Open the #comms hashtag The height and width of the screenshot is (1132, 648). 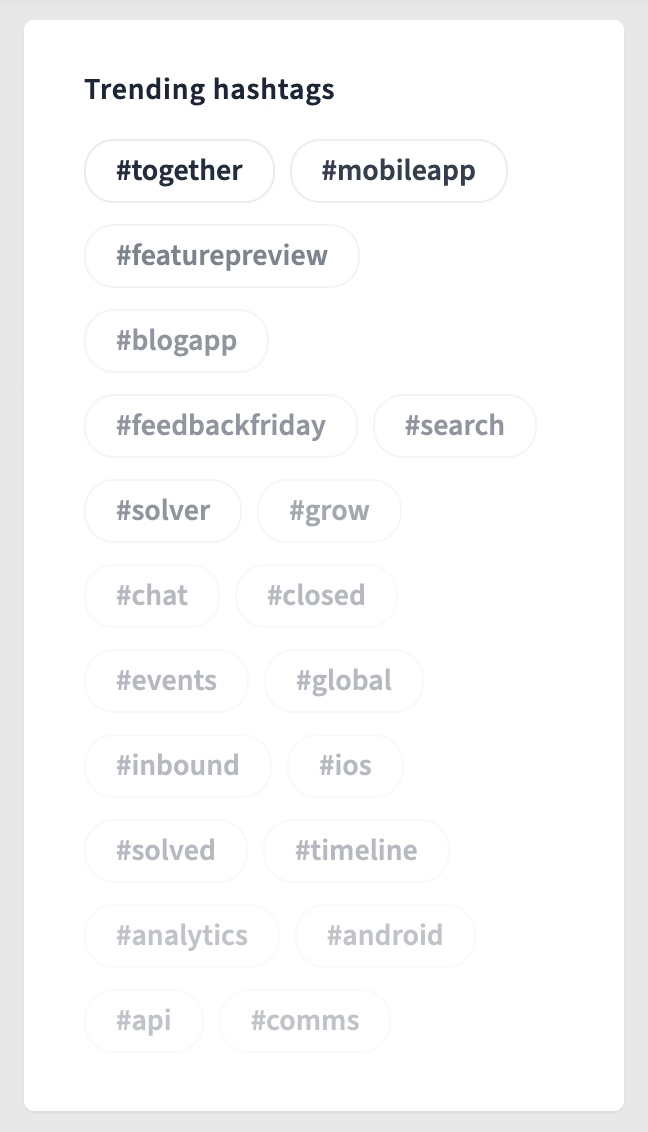tap(304, 1020)
